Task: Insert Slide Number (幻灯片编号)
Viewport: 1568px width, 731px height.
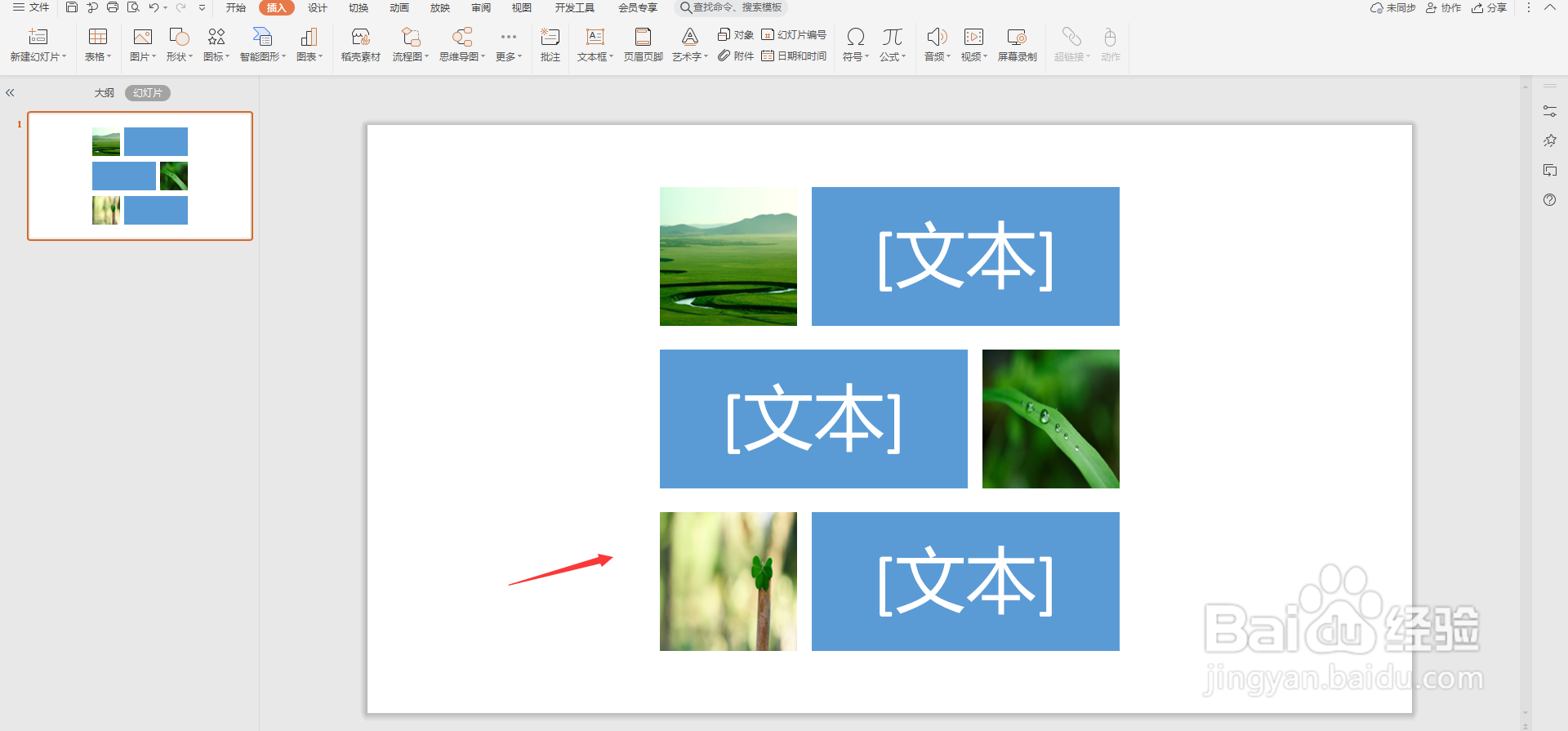Action: (x=794, y=34)
